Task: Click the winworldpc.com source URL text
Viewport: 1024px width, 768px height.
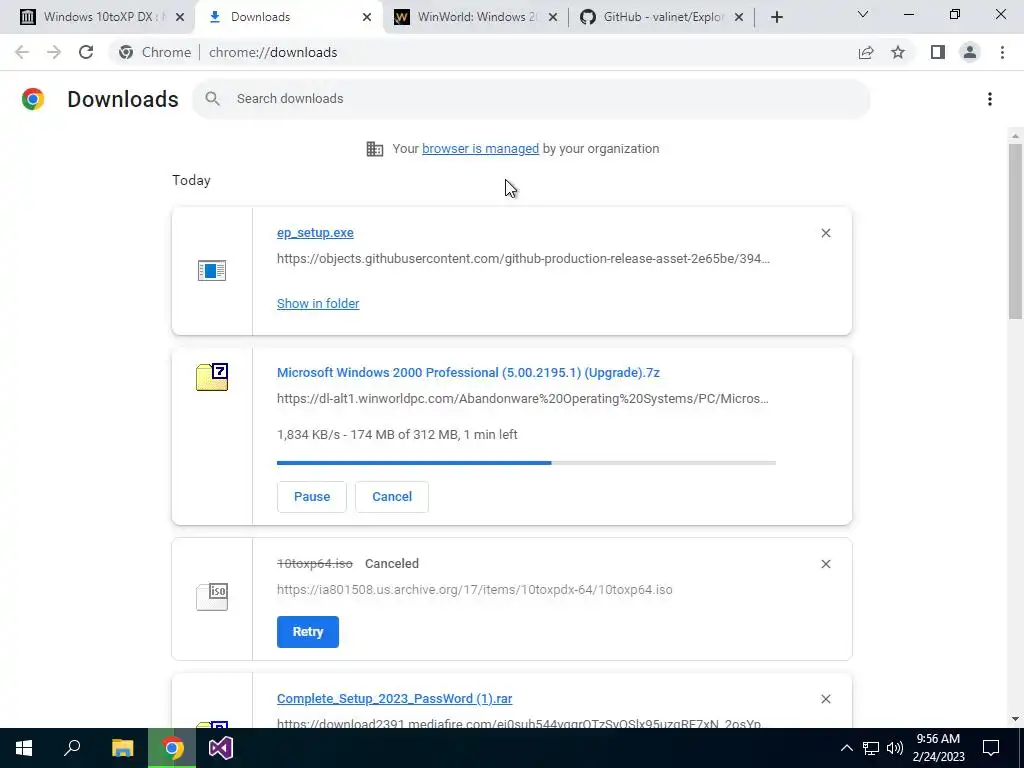Action: coord(522,399)
